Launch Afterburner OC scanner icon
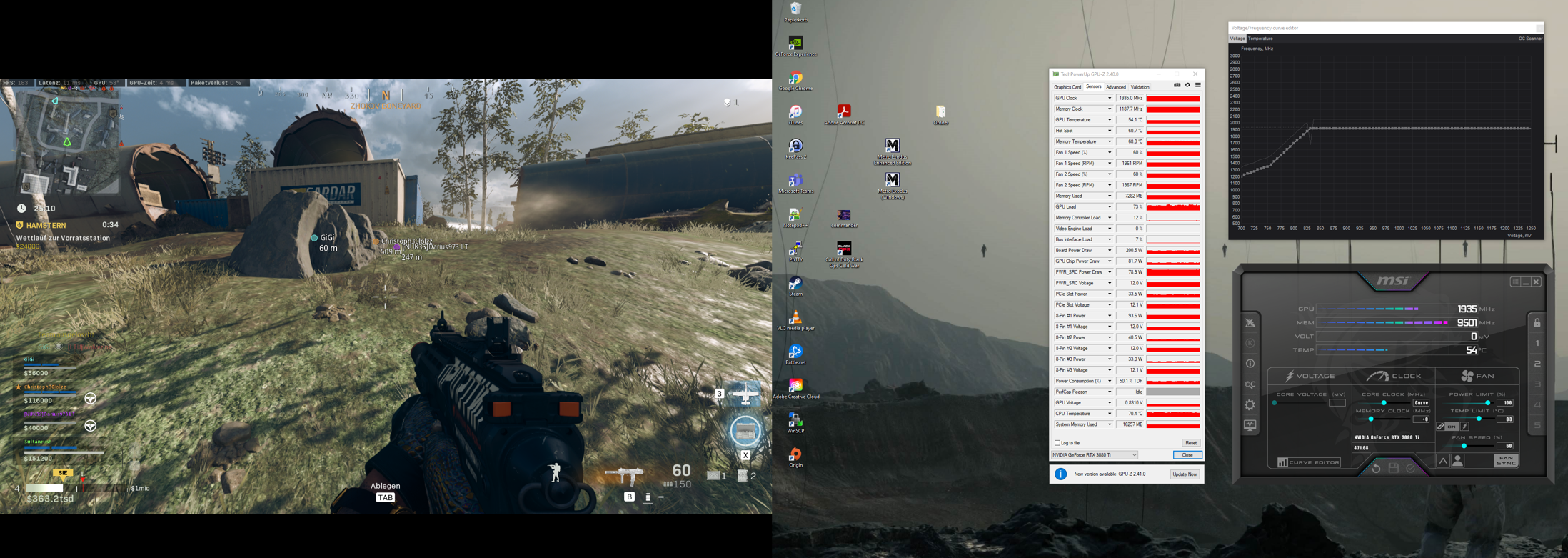1568x558 pixels. [x=1250, y=384]
